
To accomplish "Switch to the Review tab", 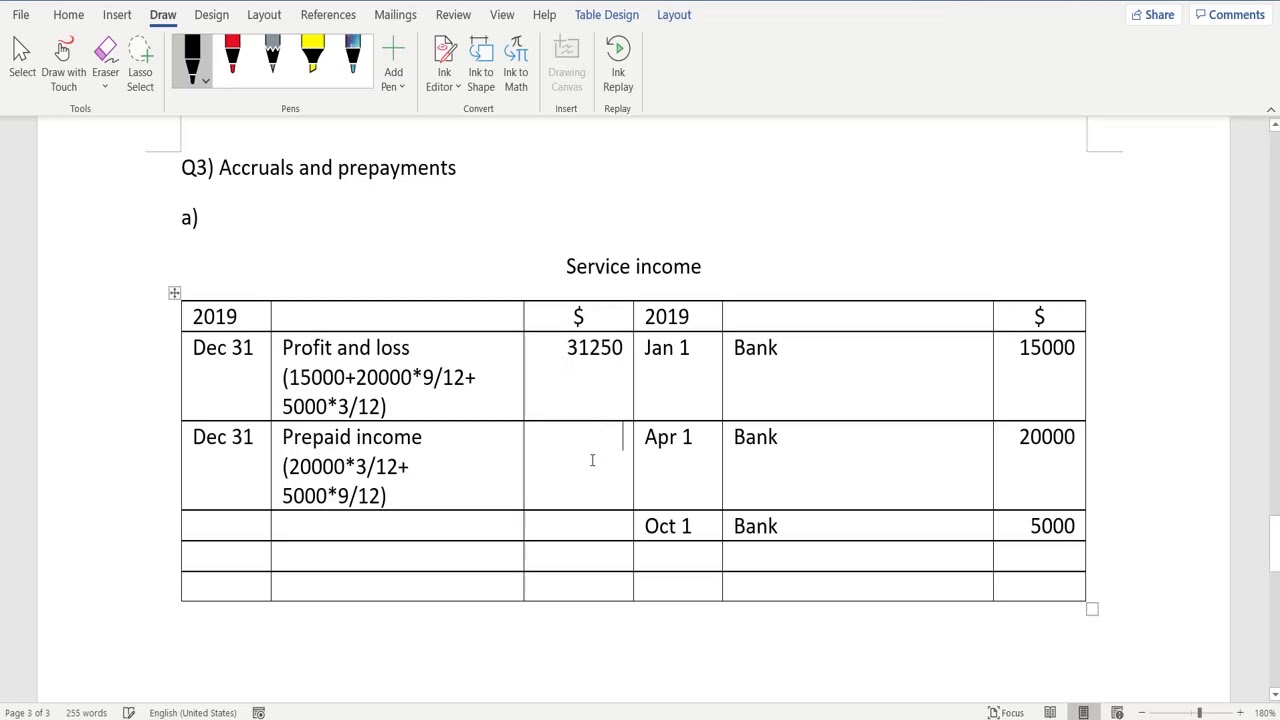I will tap(453, 15).
